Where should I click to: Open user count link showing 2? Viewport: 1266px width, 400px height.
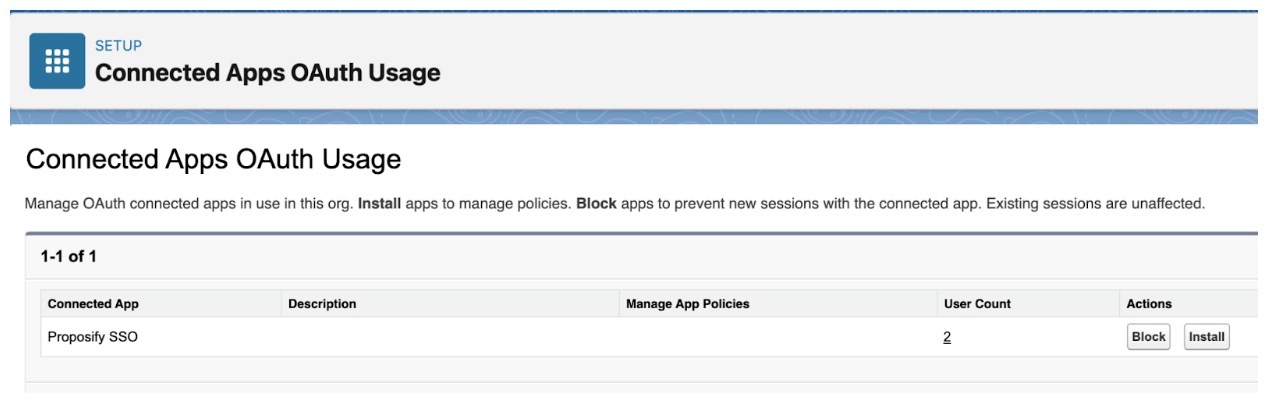point(947,337)
